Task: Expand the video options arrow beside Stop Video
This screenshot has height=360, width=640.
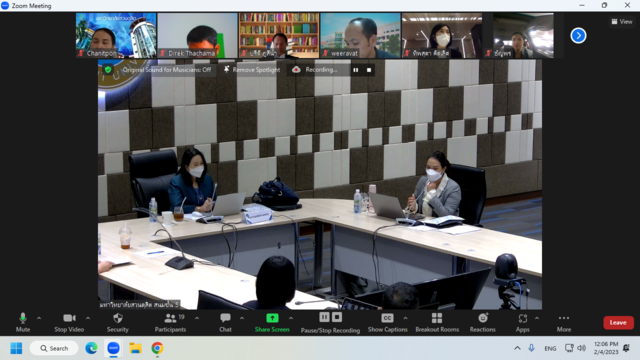Action: pos(88,318)
